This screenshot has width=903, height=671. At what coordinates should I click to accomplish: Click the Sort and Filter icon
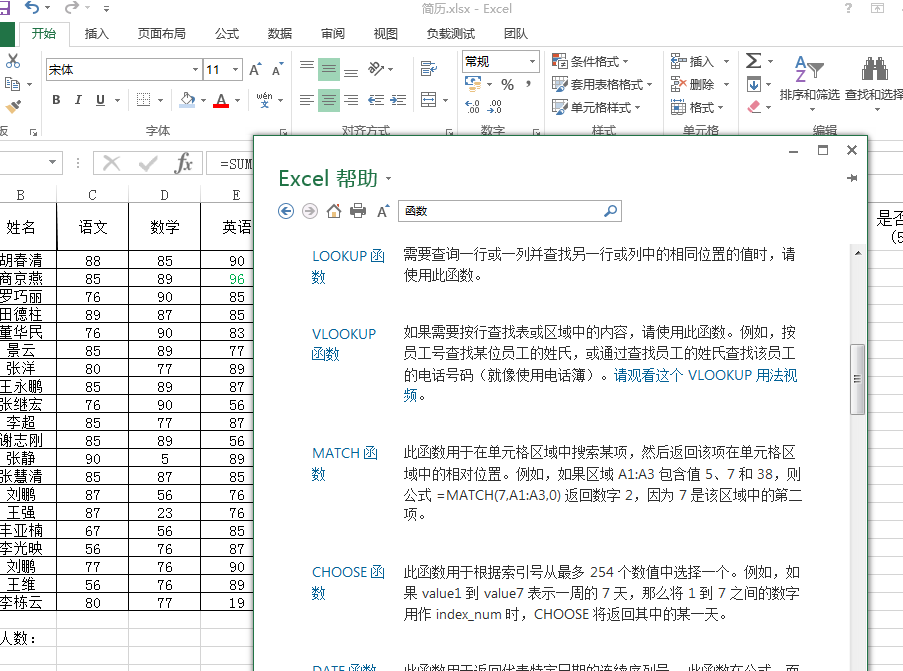coord(809,69)
